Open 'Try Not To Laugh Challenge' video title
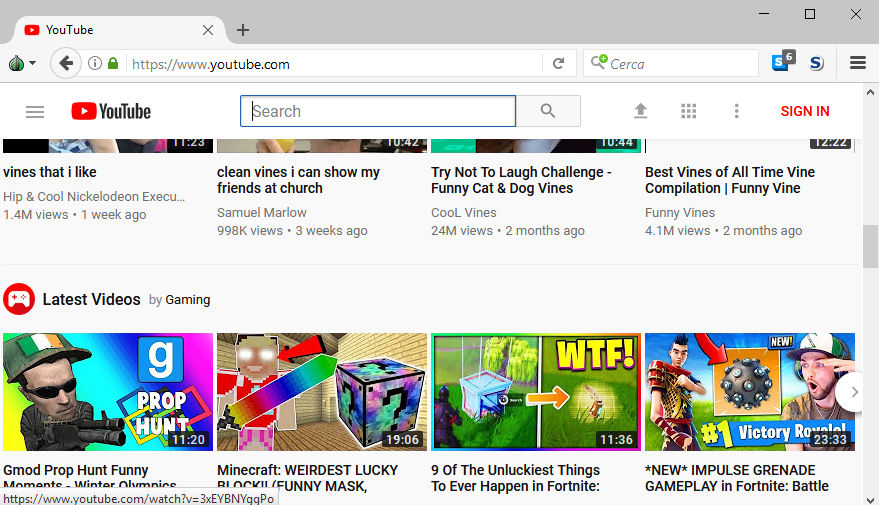The width and height of the screenshot is (879, 505). tap(521, 180)
